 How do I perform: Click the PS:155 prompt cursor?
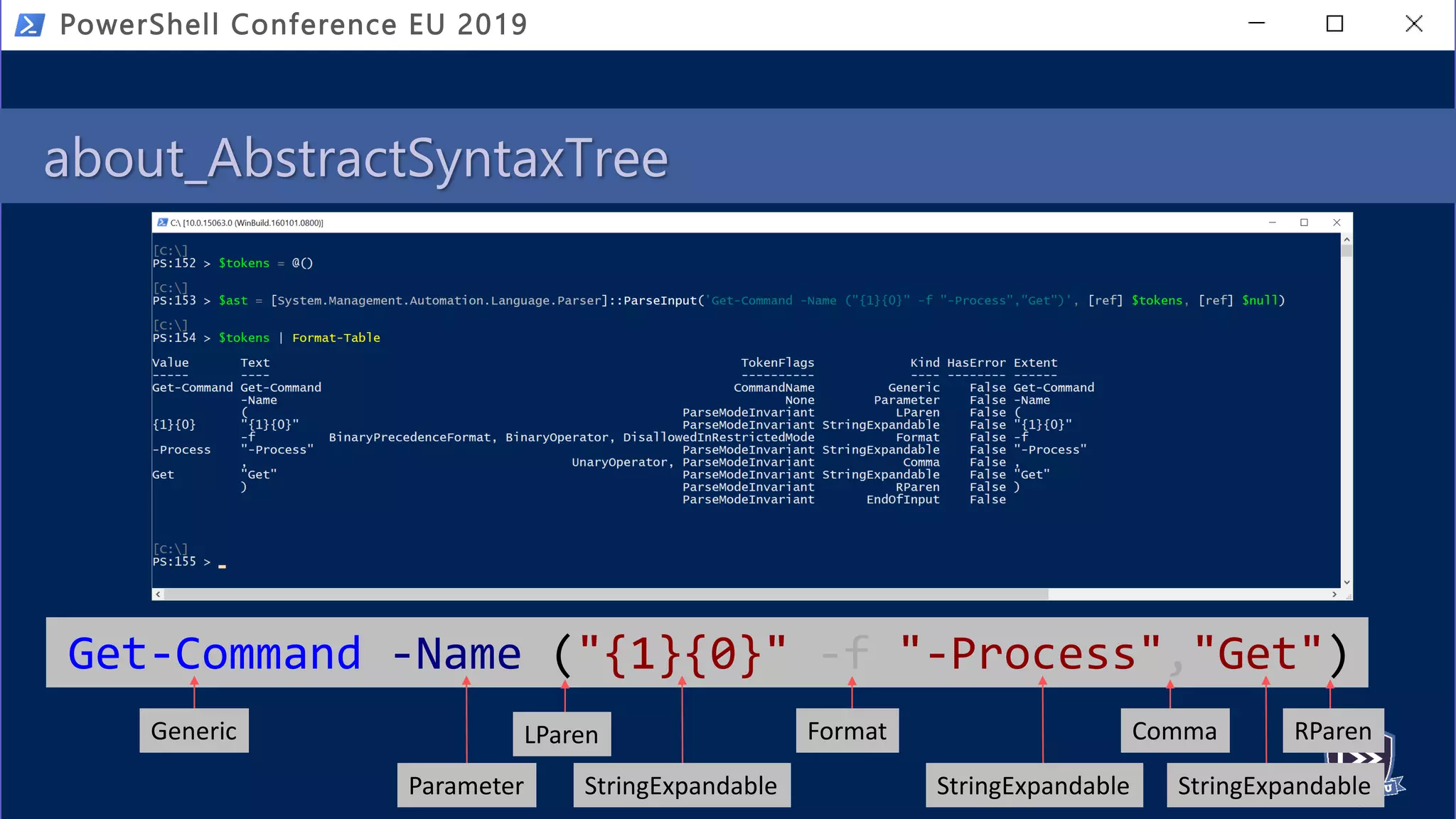click(222, 566)
